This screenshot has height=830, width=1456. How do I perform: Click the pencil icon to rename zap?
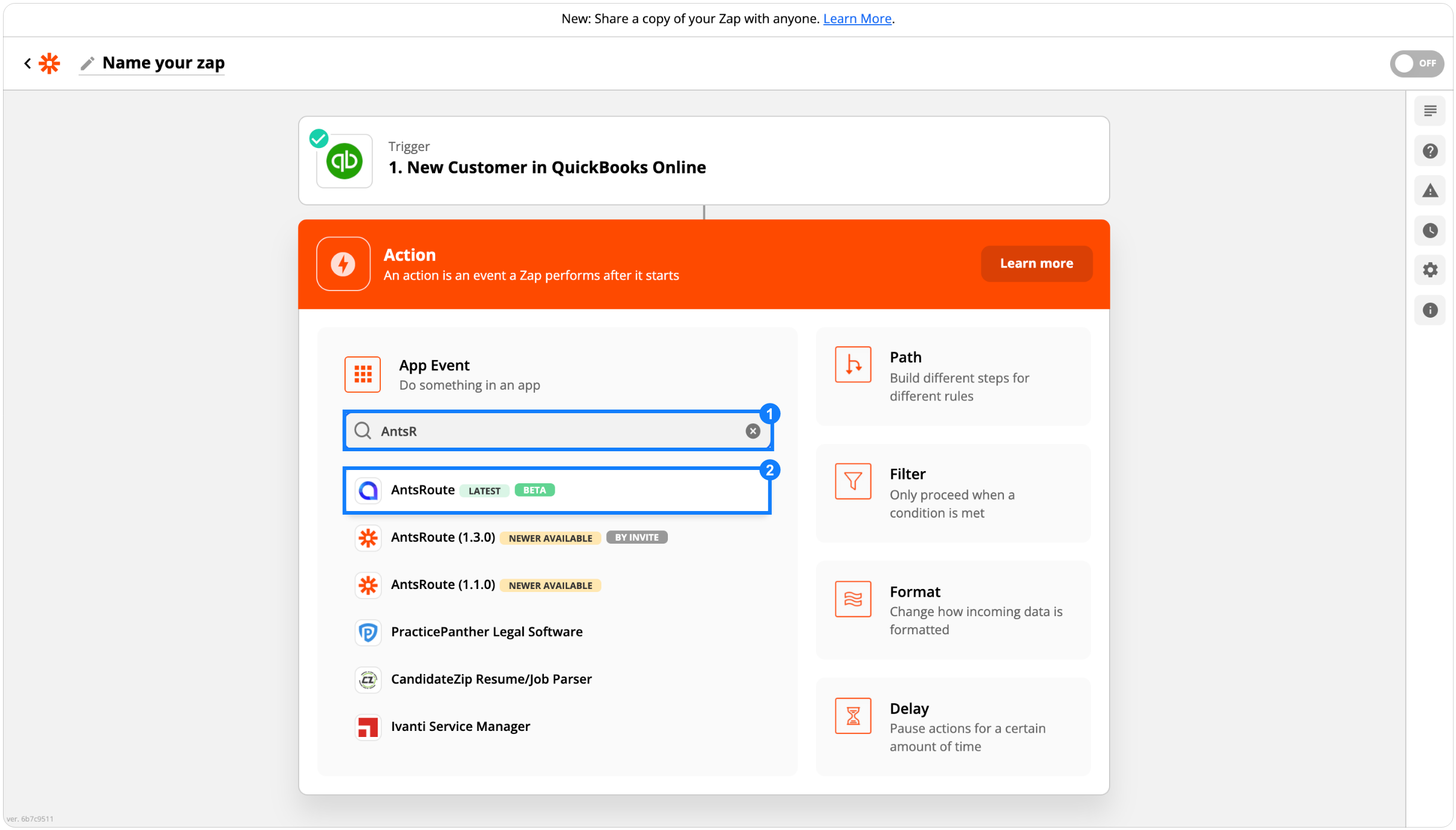click(x=88, y=63)
